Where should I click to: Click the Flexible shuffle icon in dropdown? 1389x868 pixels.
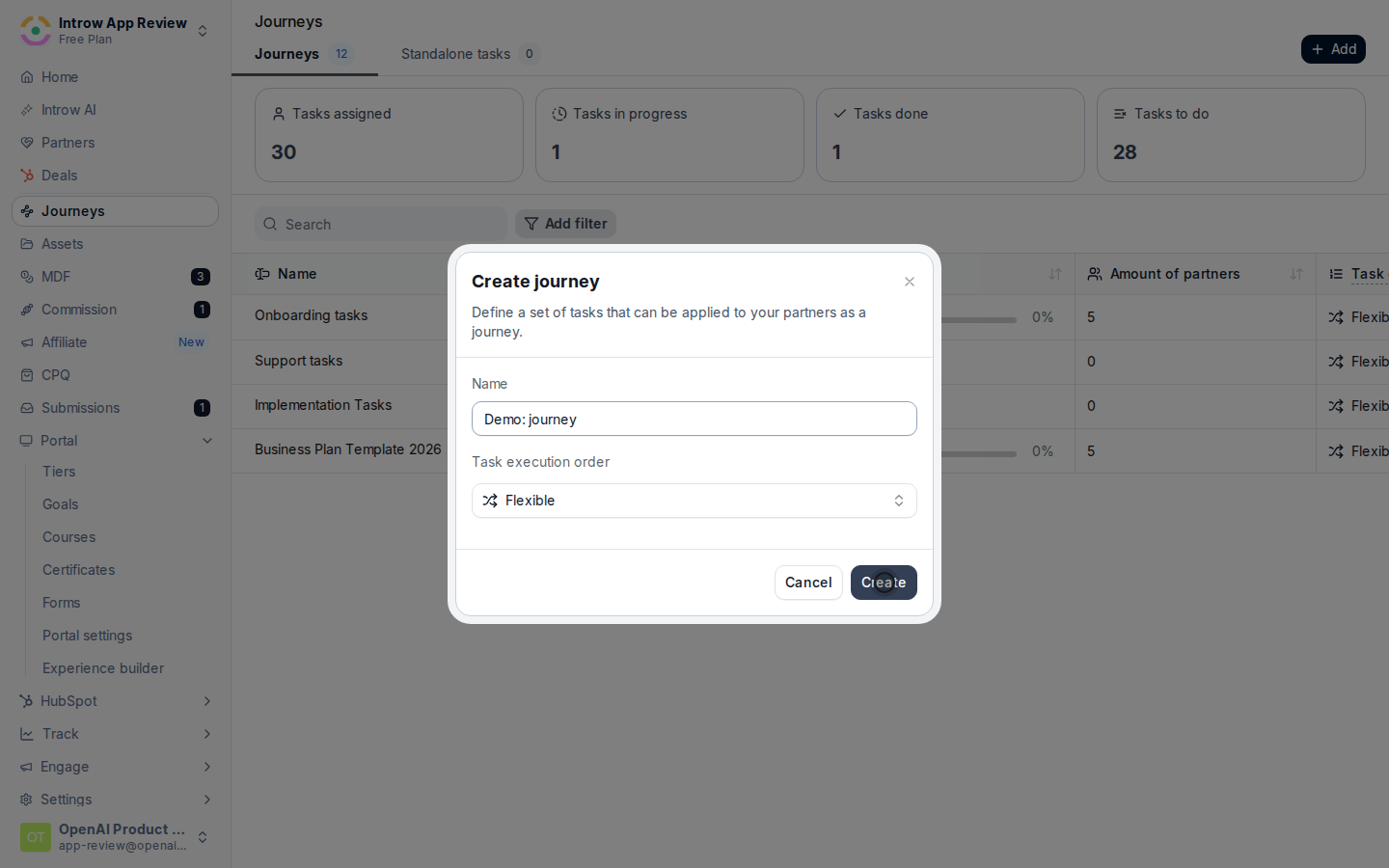(x=490, y=501)
